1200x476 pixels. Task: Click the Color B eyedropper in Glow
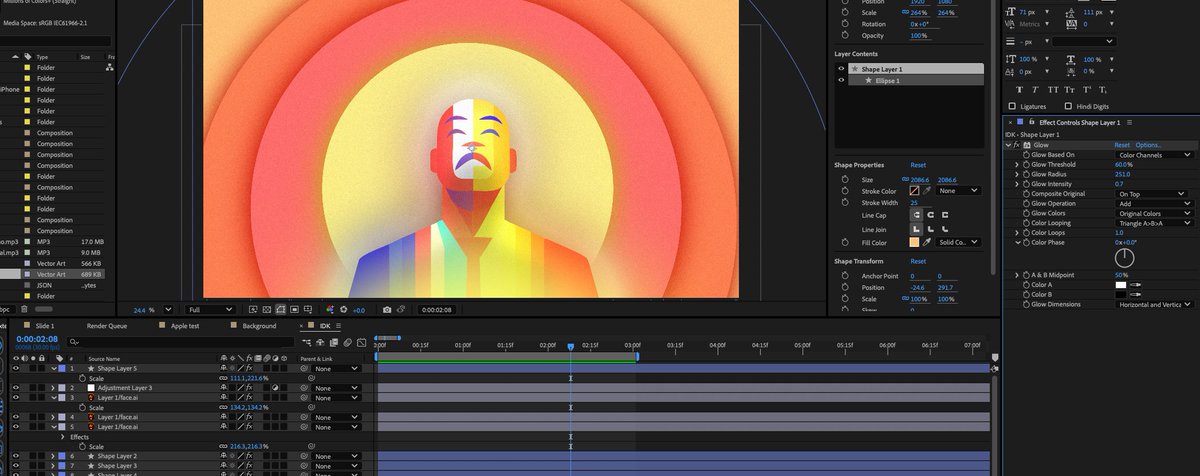[x=1136, y=295]
